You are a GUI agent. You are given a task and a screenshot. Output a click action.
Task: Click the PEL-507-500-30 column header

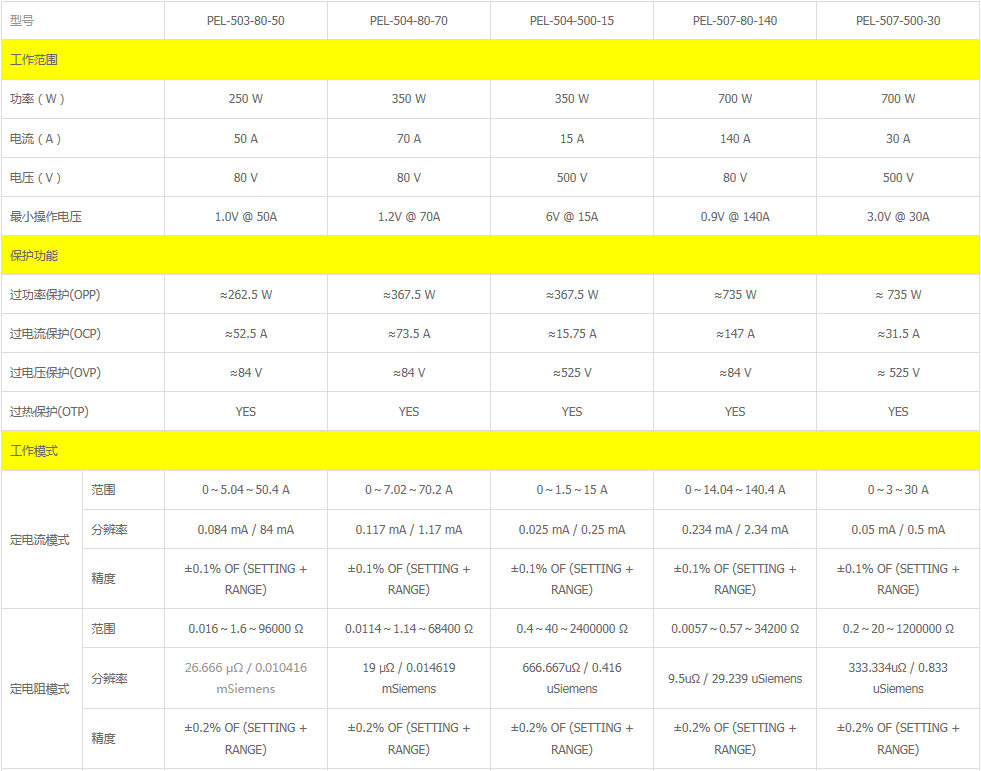click(897, 20)
